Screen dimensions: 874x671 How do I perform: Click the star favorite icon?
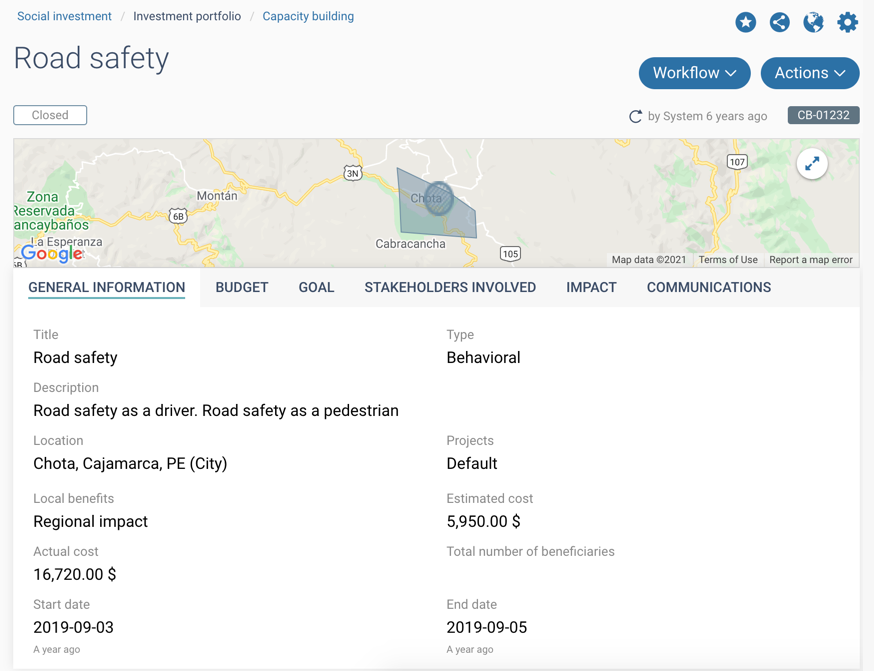pos(745,22)
